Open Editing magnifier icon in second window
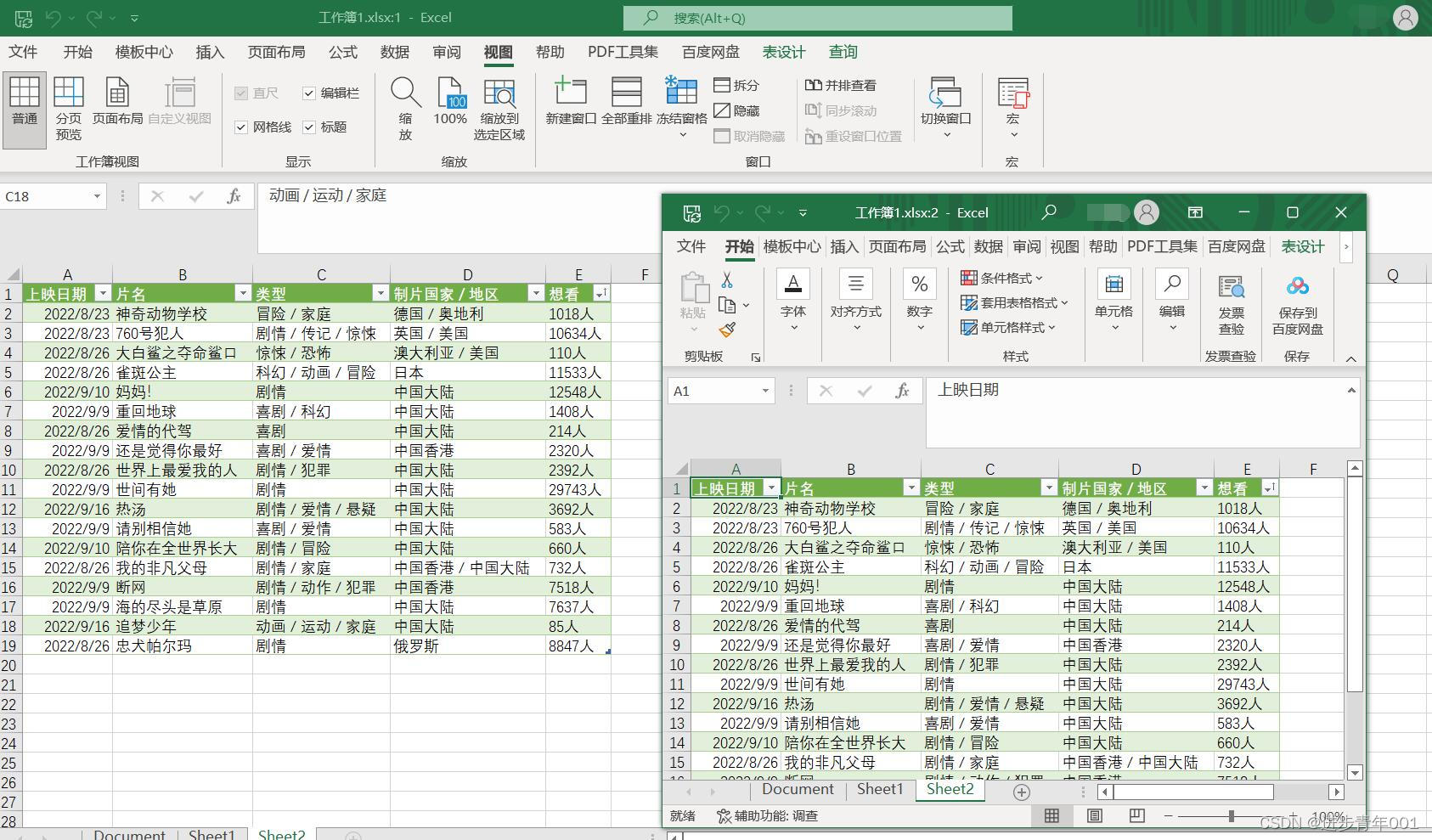The width and height of the screenshot is (1432, 840). click(x=1172, y=285)
